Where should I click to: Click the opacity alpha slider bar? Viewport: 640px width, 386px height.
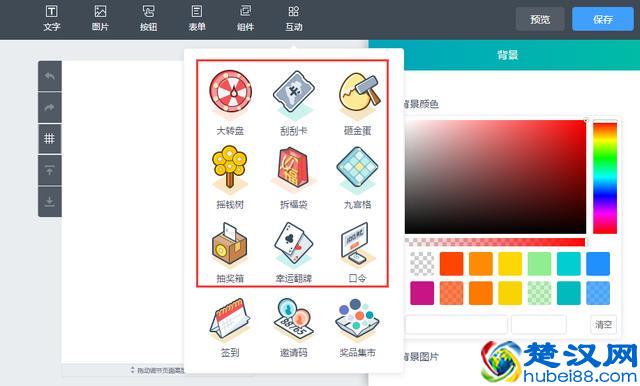[x=495, y=242]
